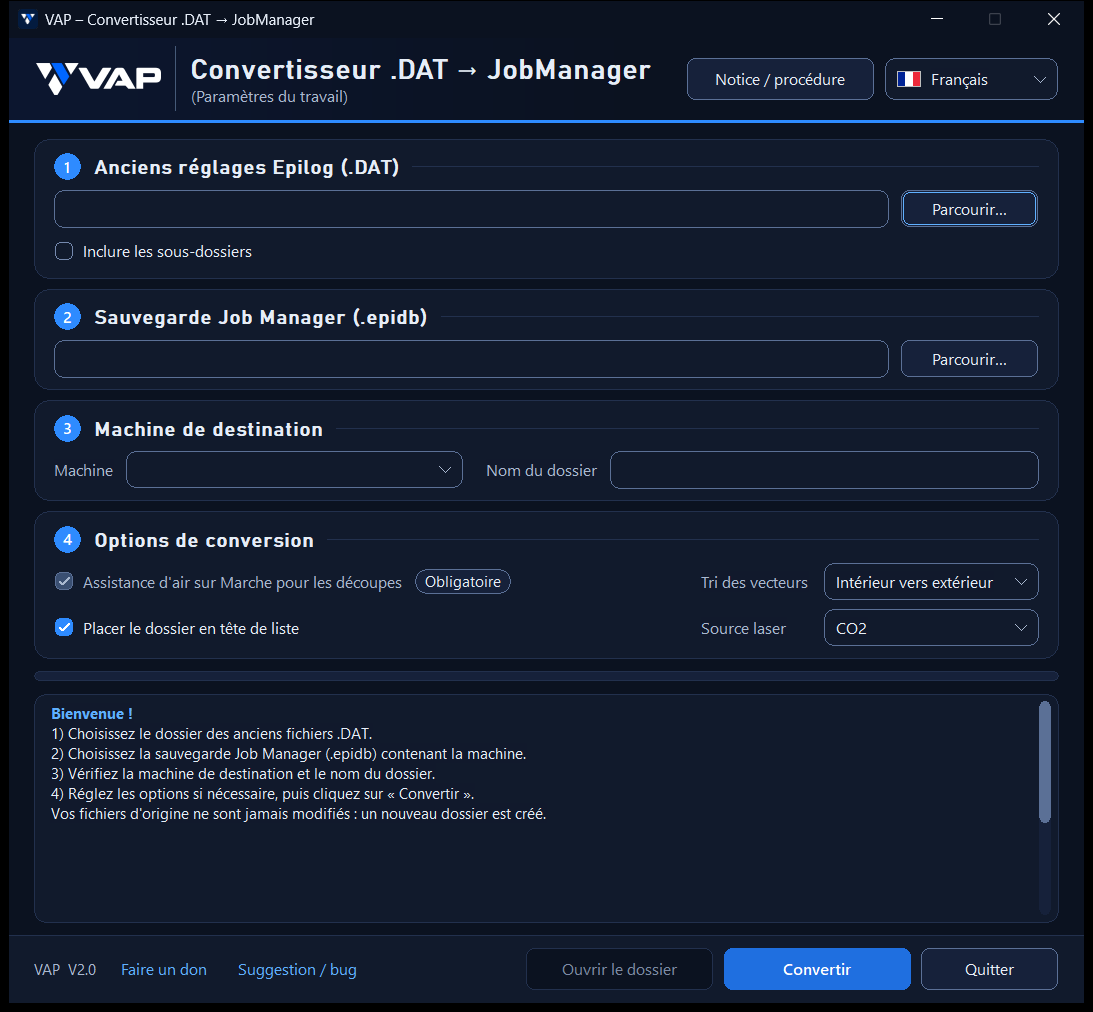The height and width of the screenshot is (1012, 1093).
Task: Close the VAP converter window
Action: [x=1053, y=19]
